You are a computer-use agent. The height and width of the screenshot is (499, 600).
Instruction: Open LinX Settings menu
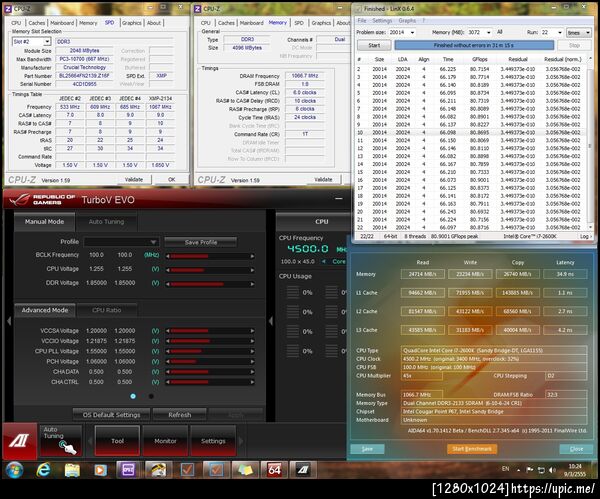pos(382,21)
